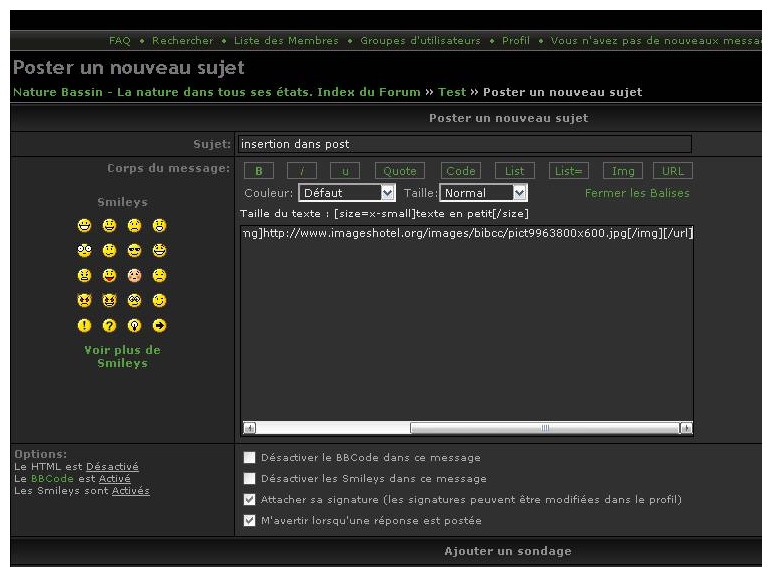Screen dimensions: 772x577
Task: Click the horizontal scrollbar thumb of message box
Action: pos(545,428)
